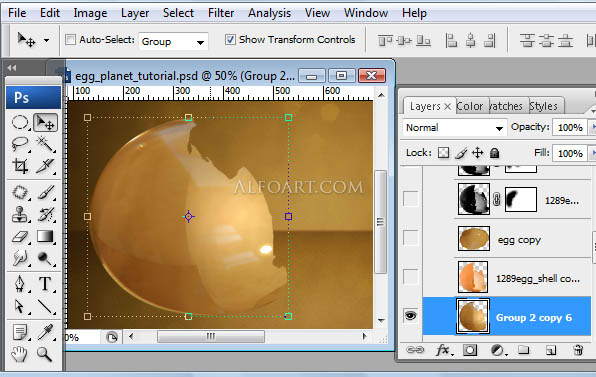Image resolution: width=596 pixels, height=377 pixels.
Task: Click the horizontal scrollbar thumb
Action: (x=211, y=336)
